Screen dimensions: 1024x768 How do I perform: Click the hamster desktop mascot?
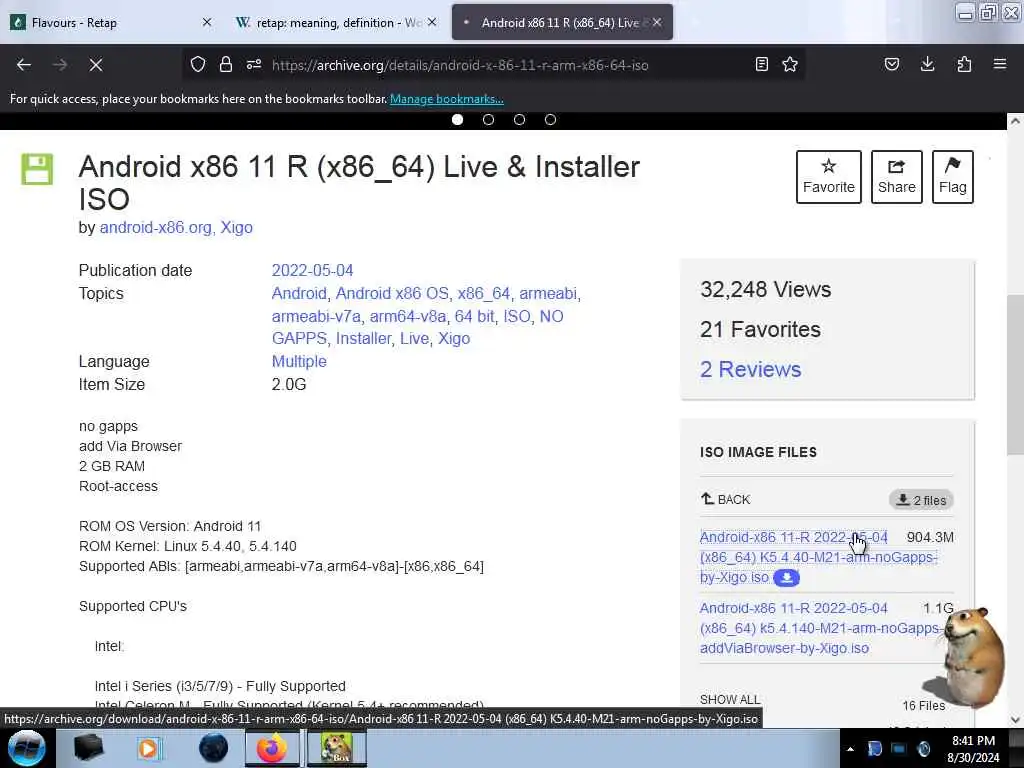pos(964,658)
